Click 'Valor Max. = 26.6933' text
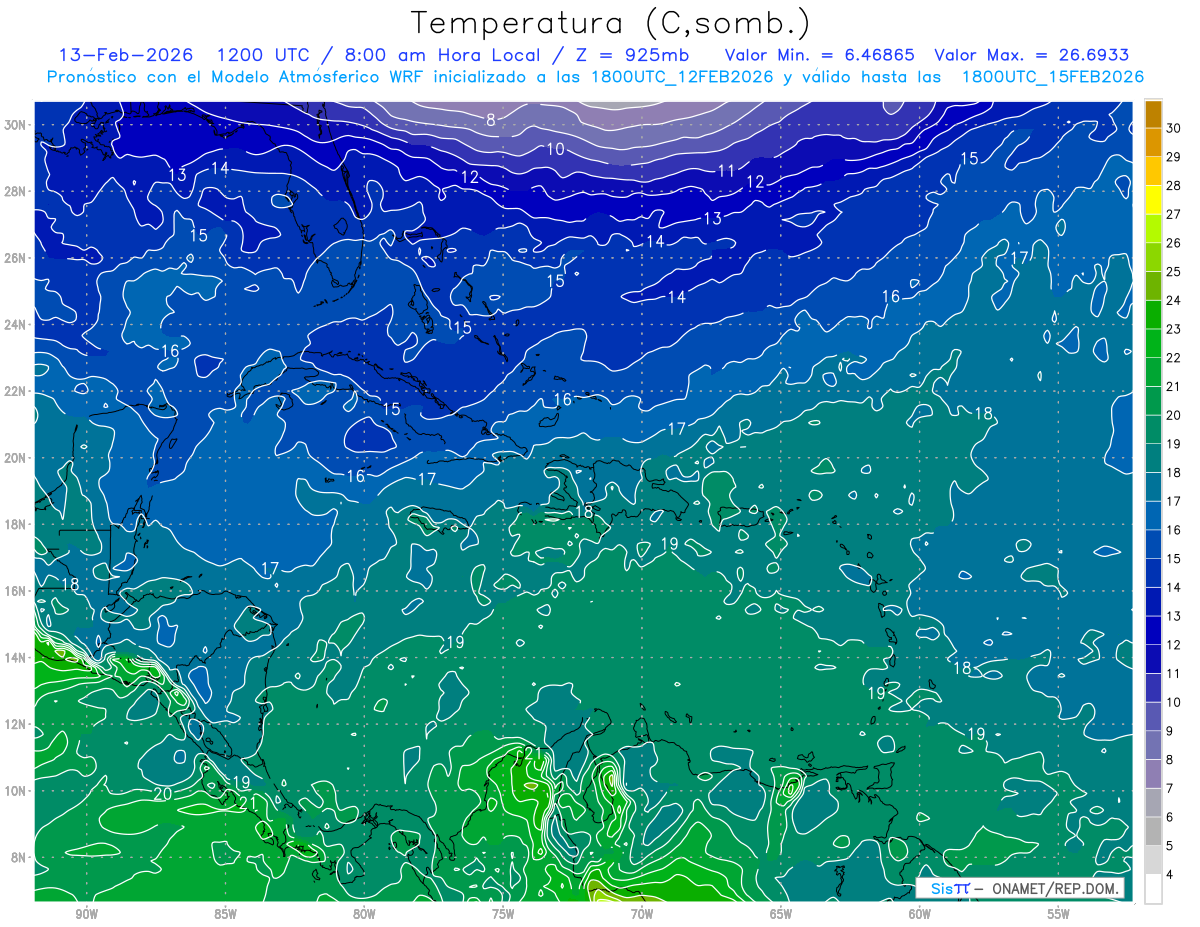 1032,55
